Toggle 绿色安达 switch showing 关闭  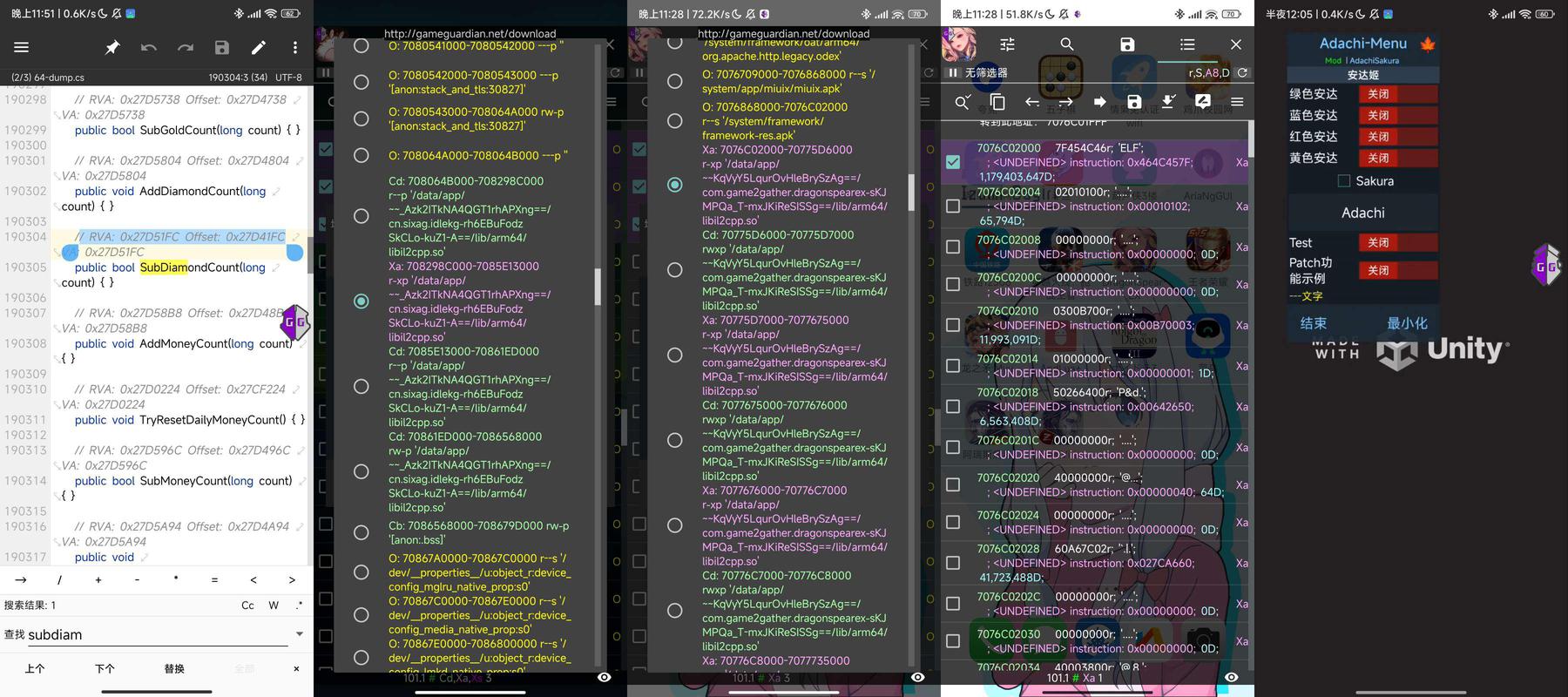(x=1397, y=94)
